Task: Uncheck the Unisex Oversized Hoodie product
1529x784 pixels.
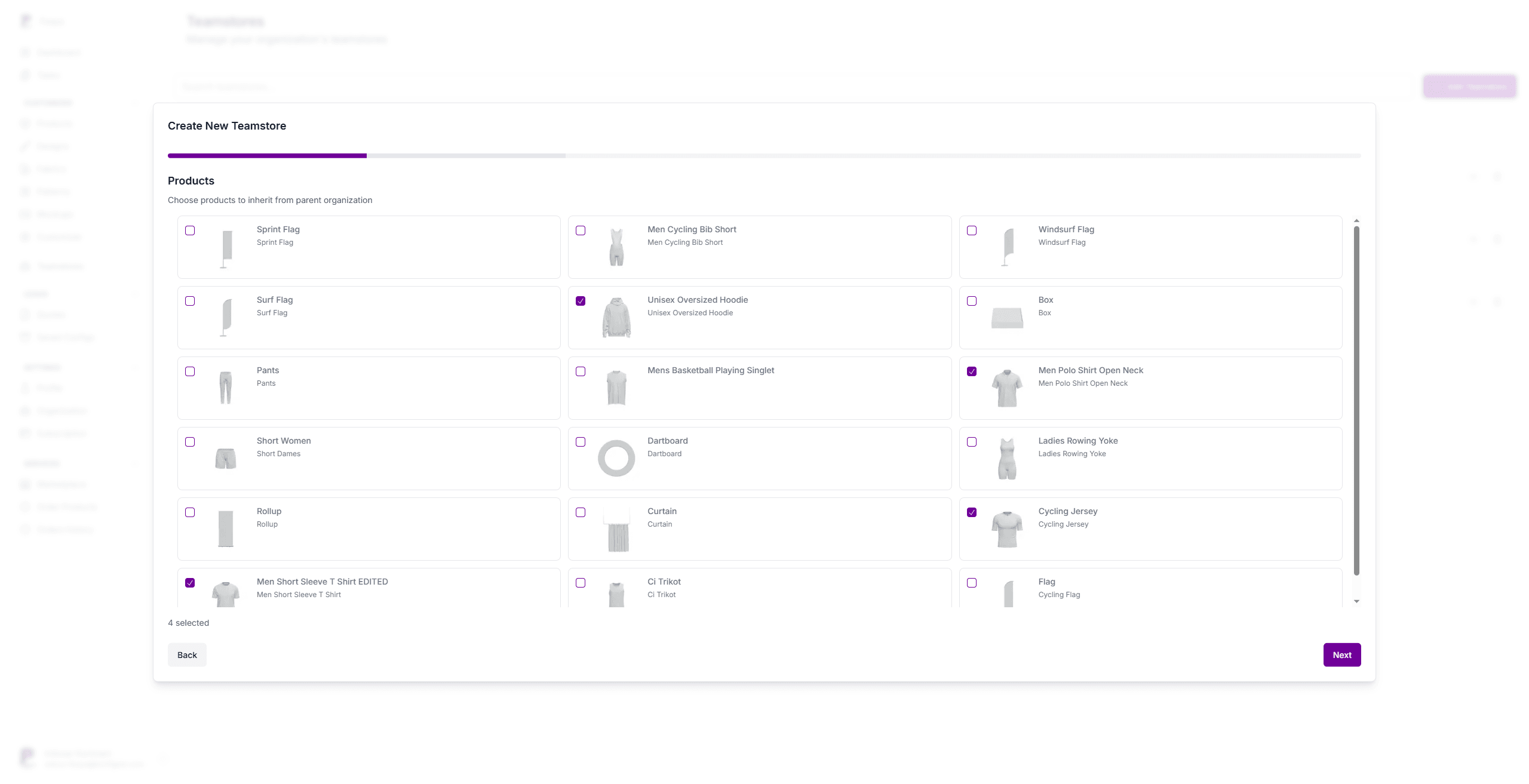Action: click(581, 301)
